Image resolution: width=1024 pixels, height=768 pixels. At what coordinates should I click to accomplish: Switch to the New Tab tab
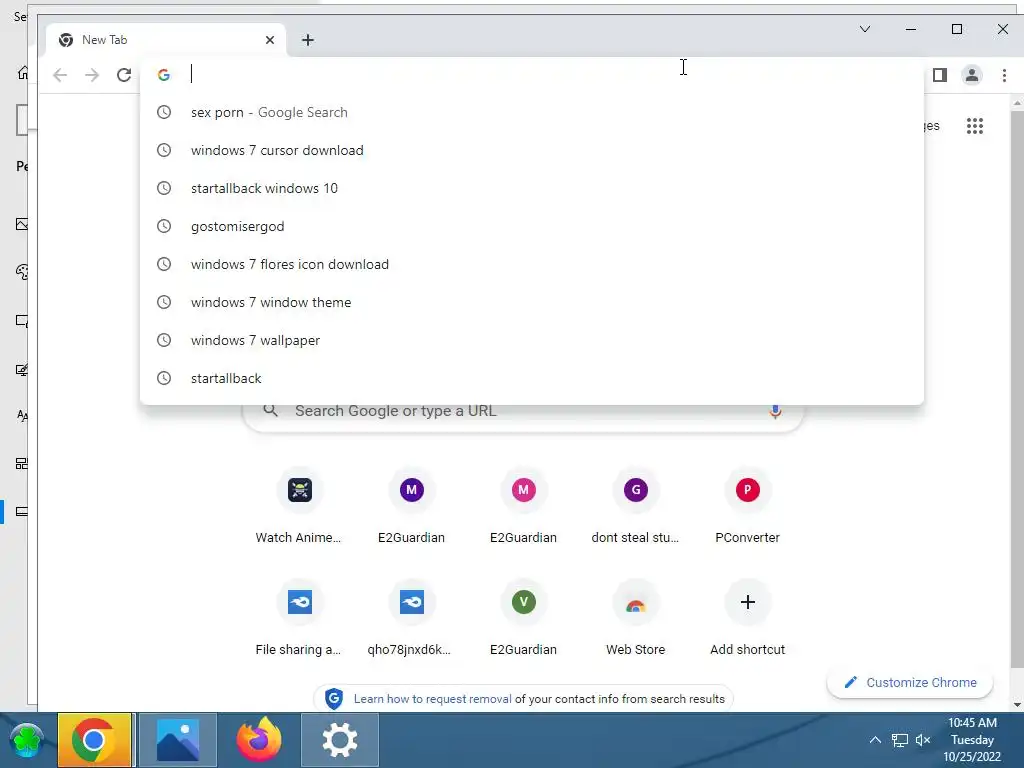point(166,40)
